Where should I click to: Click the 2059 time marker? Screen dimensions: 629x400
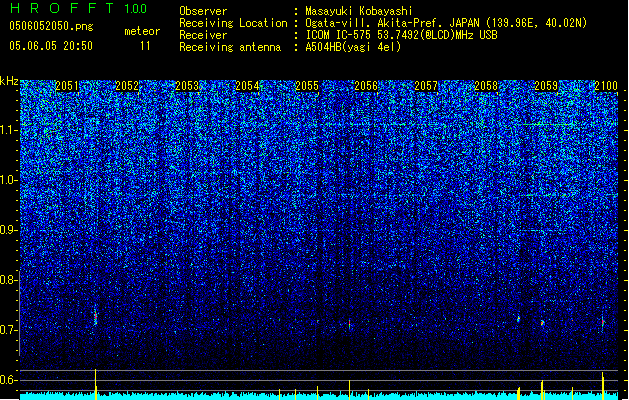point(546,86)
